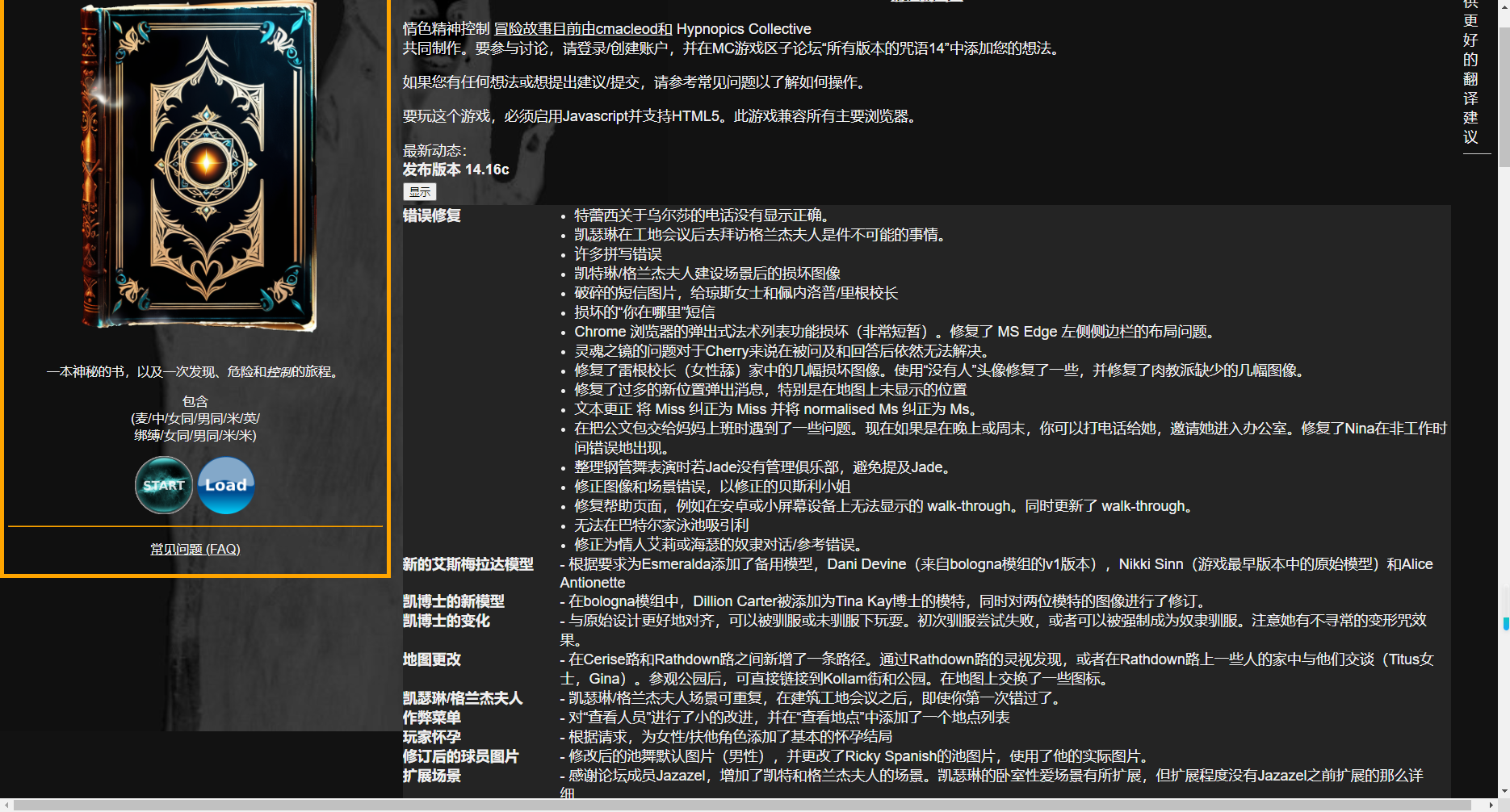Click the Chrome 浏览器的弹出式法术列表 bullet

point(896,332)
